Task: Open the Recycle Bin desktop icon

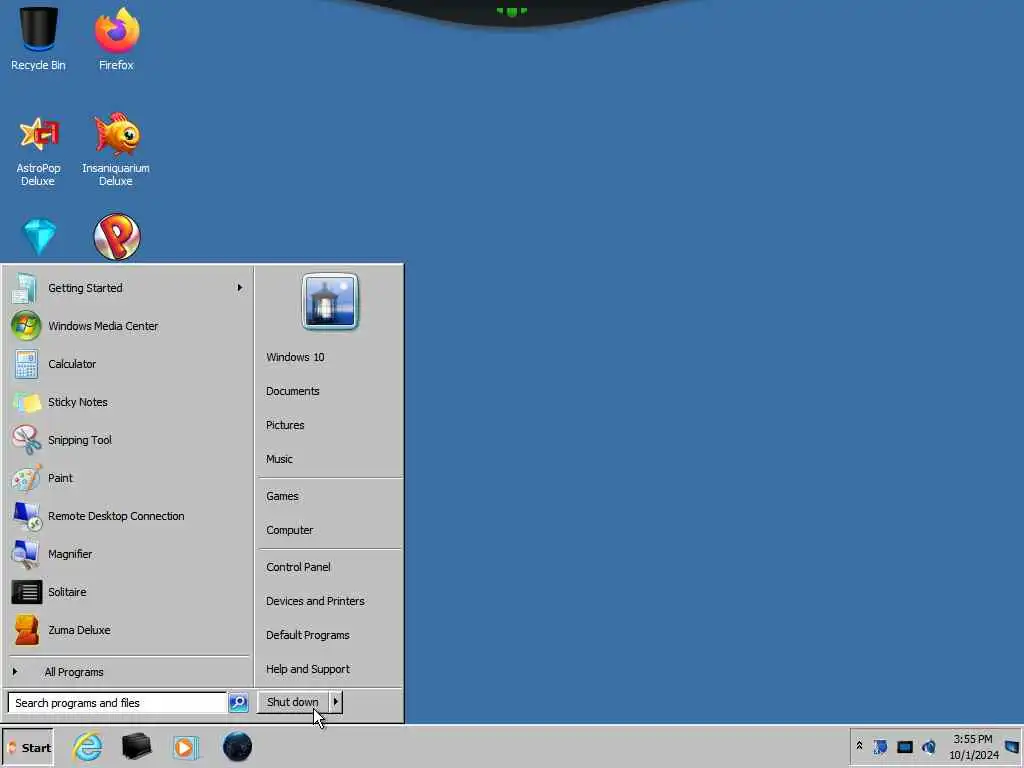Action: tap(38, 38)
